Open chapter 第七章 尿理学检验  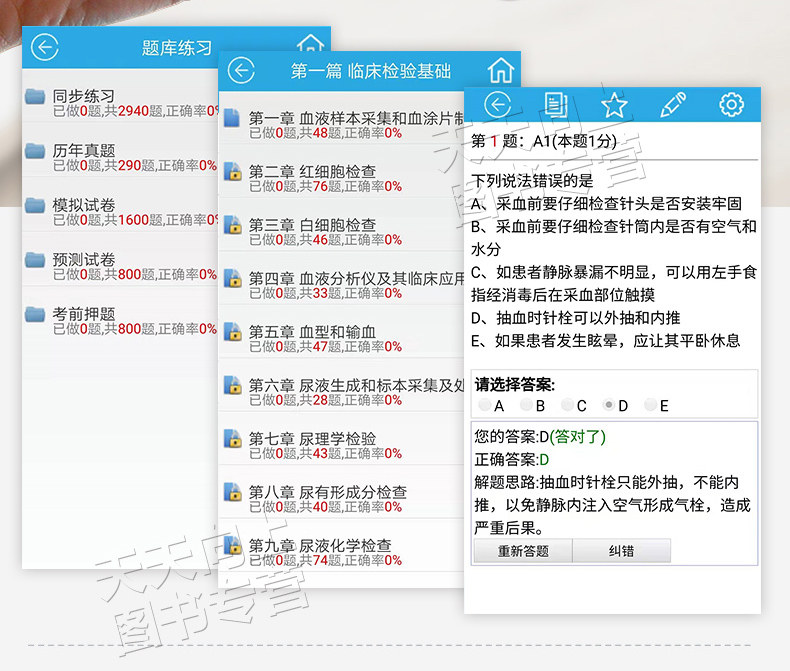click(342, 445)
